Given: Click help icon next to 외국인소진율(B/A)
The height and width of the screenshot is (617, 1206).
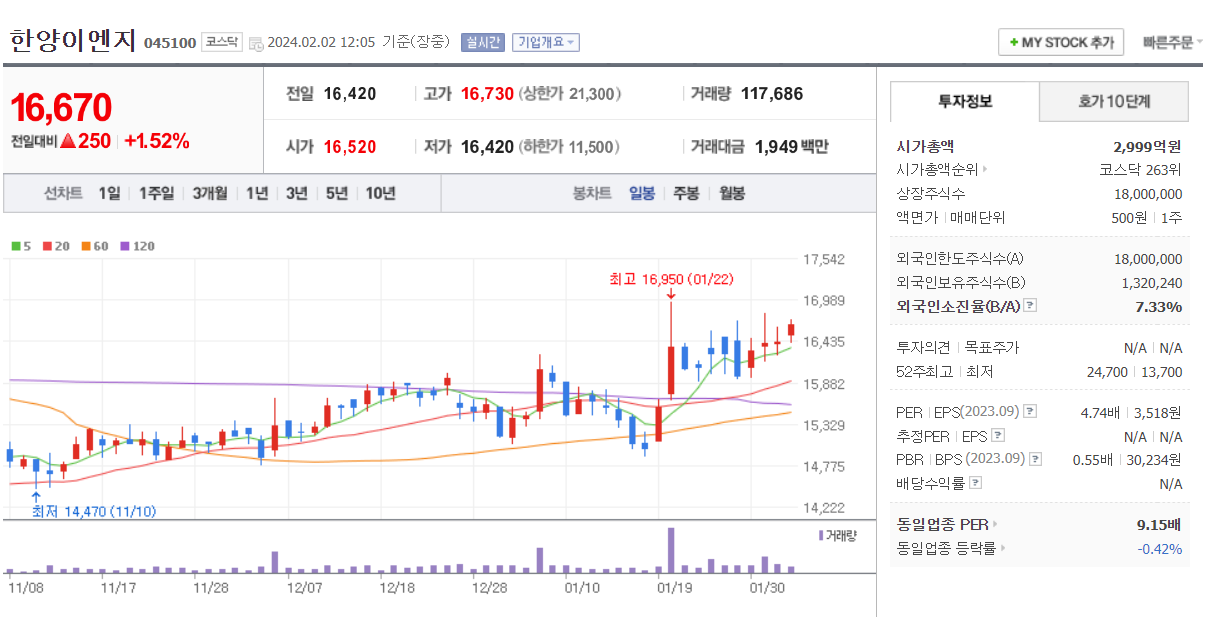Looking at the screenshot, I should (x=1030, y=306).
